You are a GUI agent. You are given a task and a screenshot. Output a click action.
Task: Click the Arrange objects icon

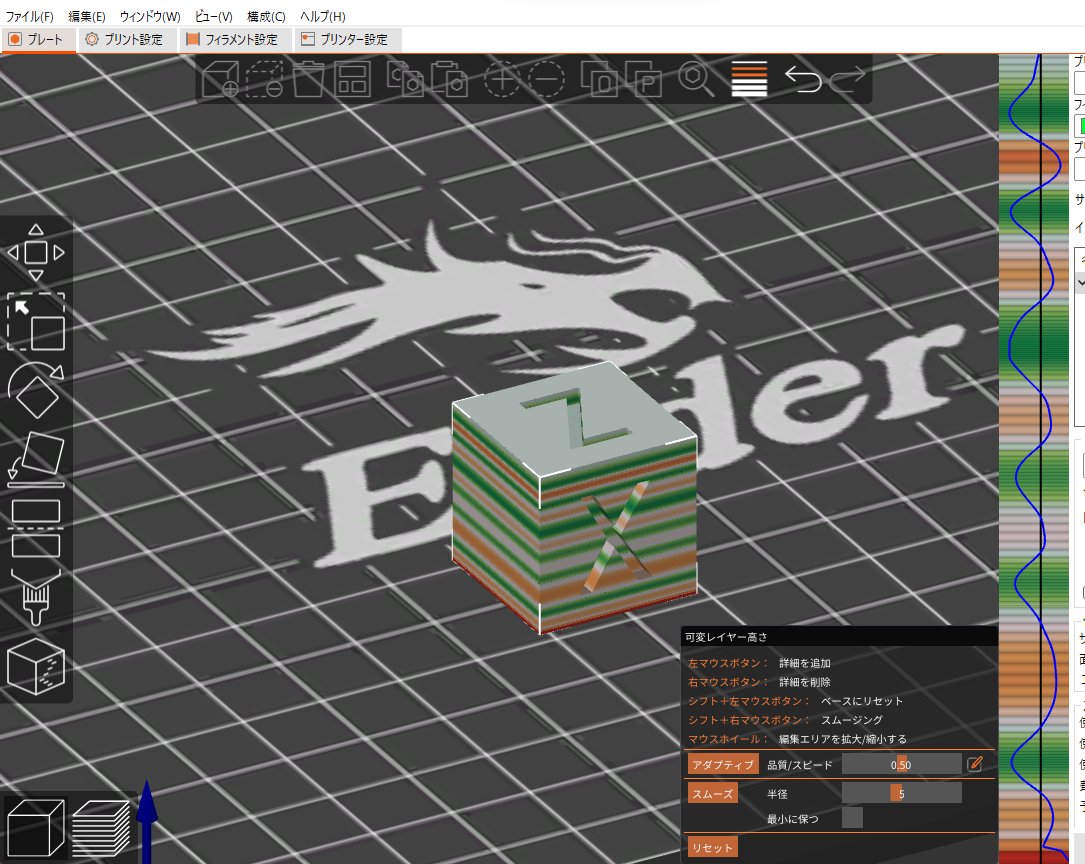[x=352, y=79]
